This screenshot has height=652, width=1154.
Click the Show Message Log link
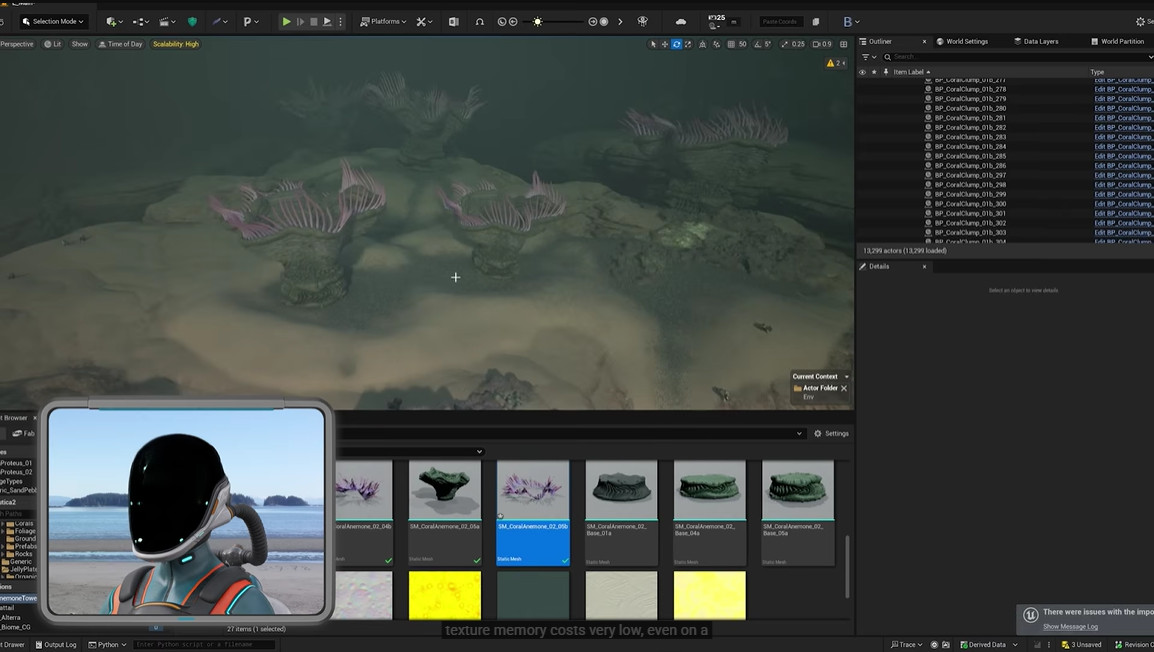(1070, 627)
